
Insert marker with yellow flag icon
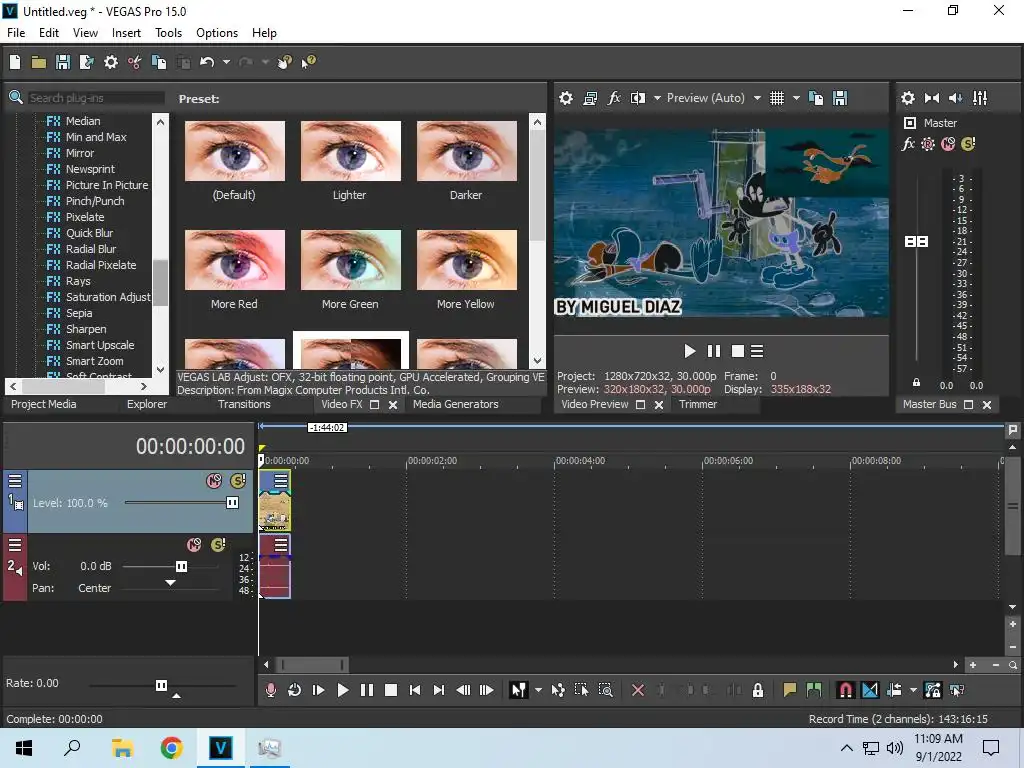coord(790,690)
